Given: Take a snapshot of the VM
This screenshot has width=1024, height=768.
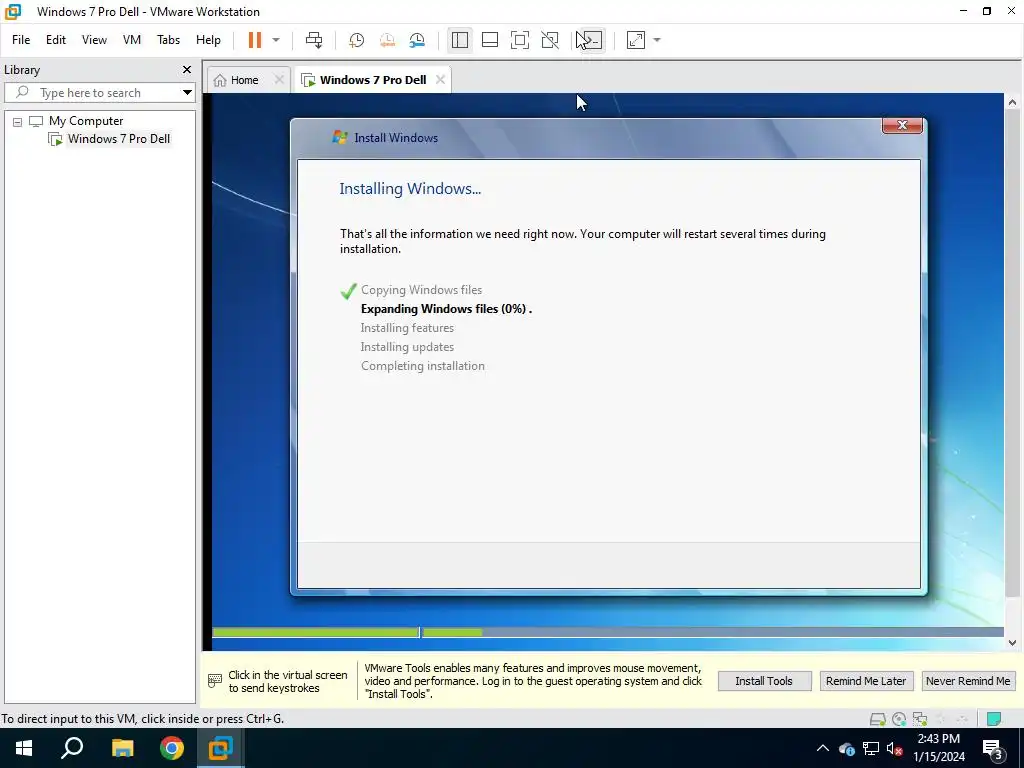Looking at the screenshot, I should (x=357, y=40).
